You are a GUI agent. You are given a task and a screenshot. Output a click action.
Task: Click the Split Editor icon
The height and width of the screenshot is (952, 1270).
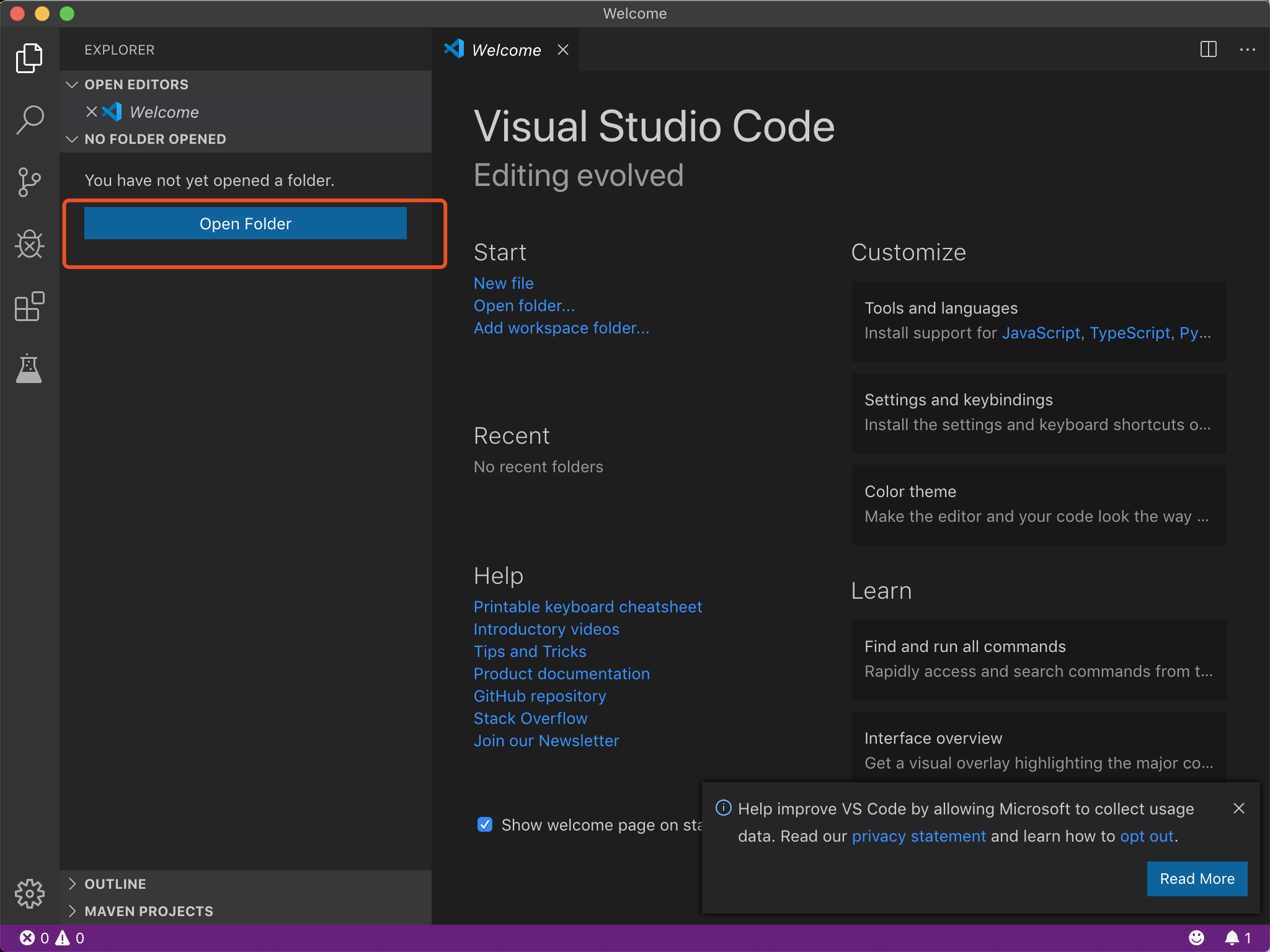[x=1208, y=50]
